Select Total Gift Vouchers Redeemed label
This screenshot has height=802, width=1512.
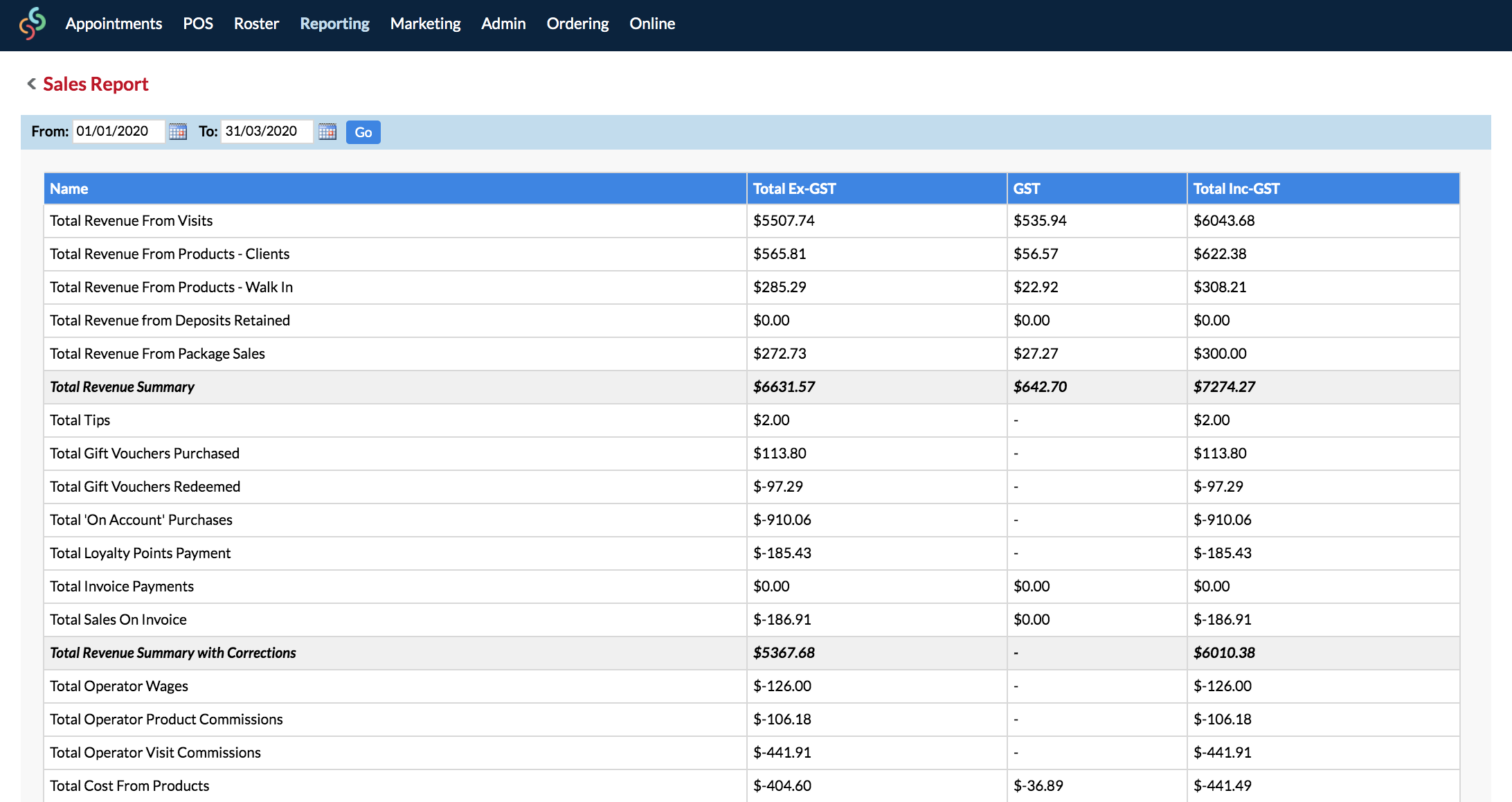pos(145,487)
